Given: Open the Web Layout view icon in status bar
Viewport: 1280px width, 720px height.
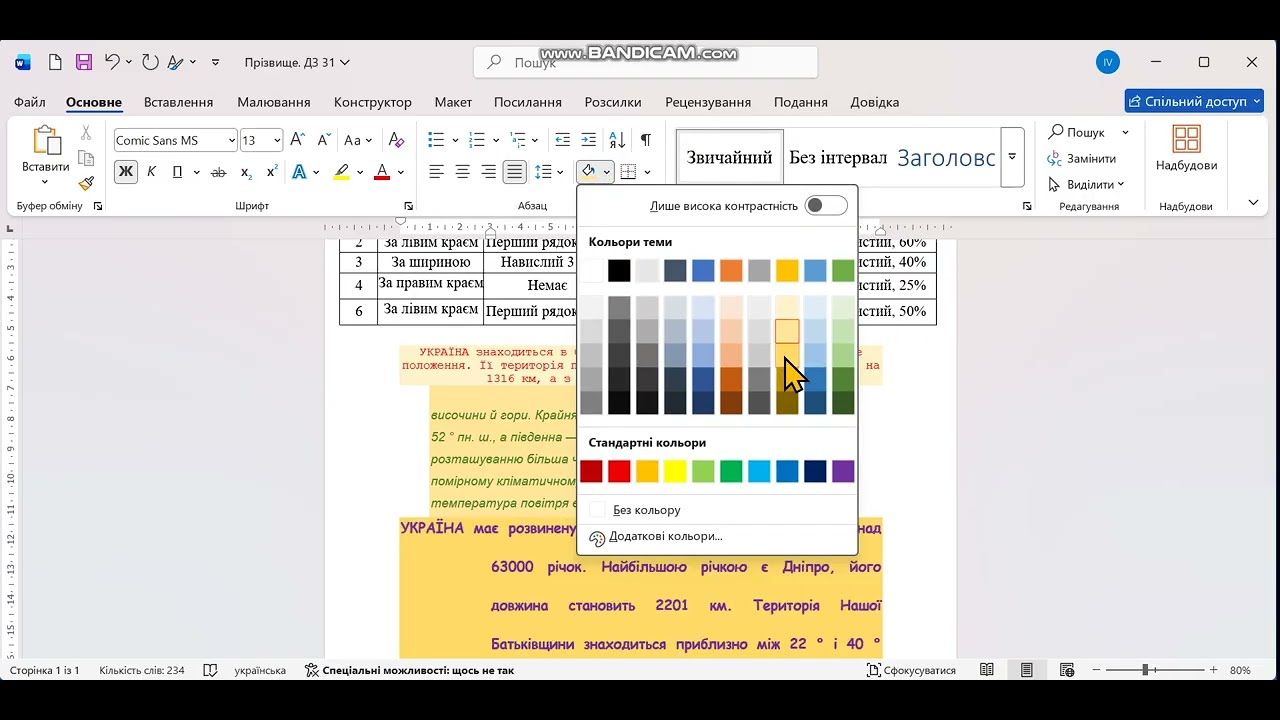Looking at the screenshot, I should (x=1067, y=670).
